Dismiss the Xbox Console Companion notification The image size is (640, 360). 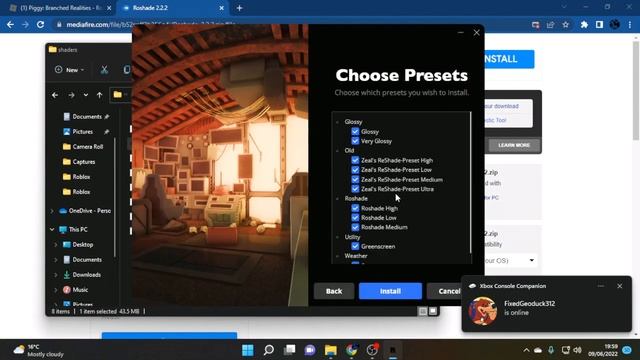620,286
